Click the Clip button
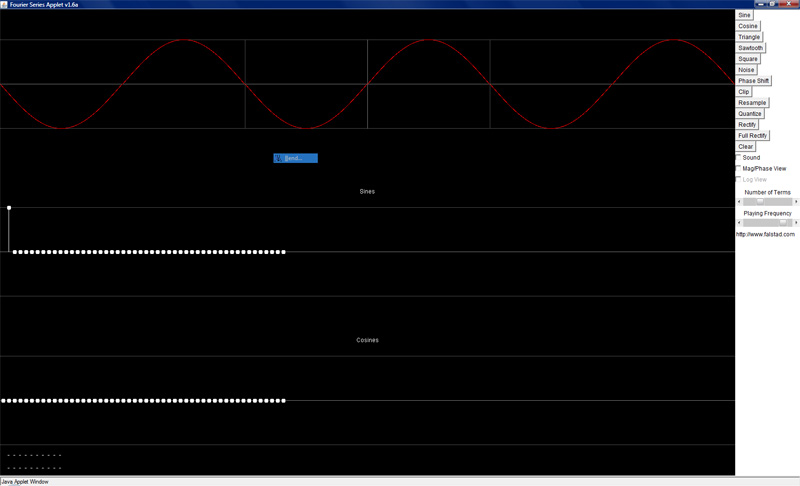800x486 pixels. coord(743,92)
